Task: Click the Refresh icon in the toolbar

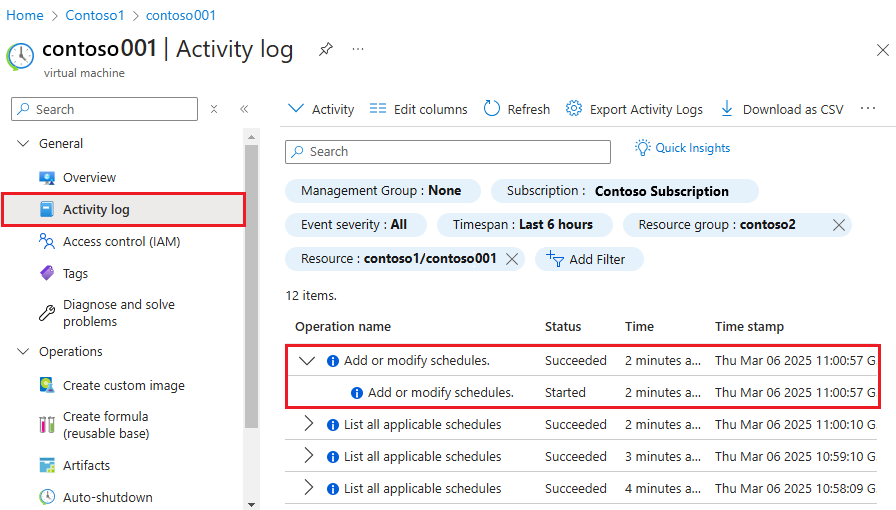Action: tap(492, 109)
